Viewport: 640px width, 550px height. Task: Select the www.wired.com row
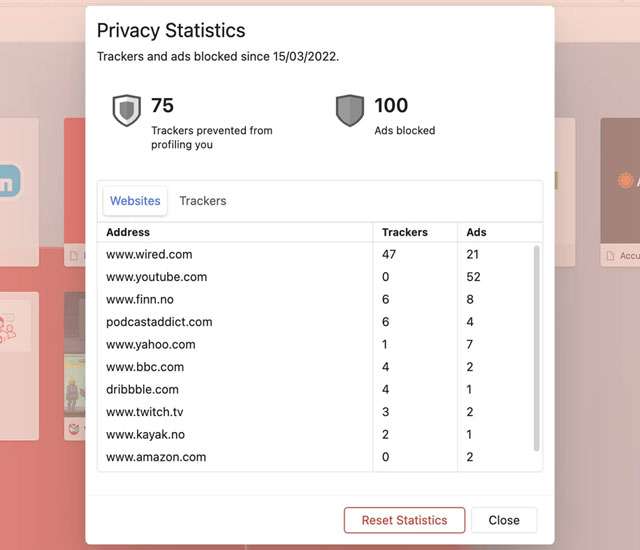tap(149, 255)
